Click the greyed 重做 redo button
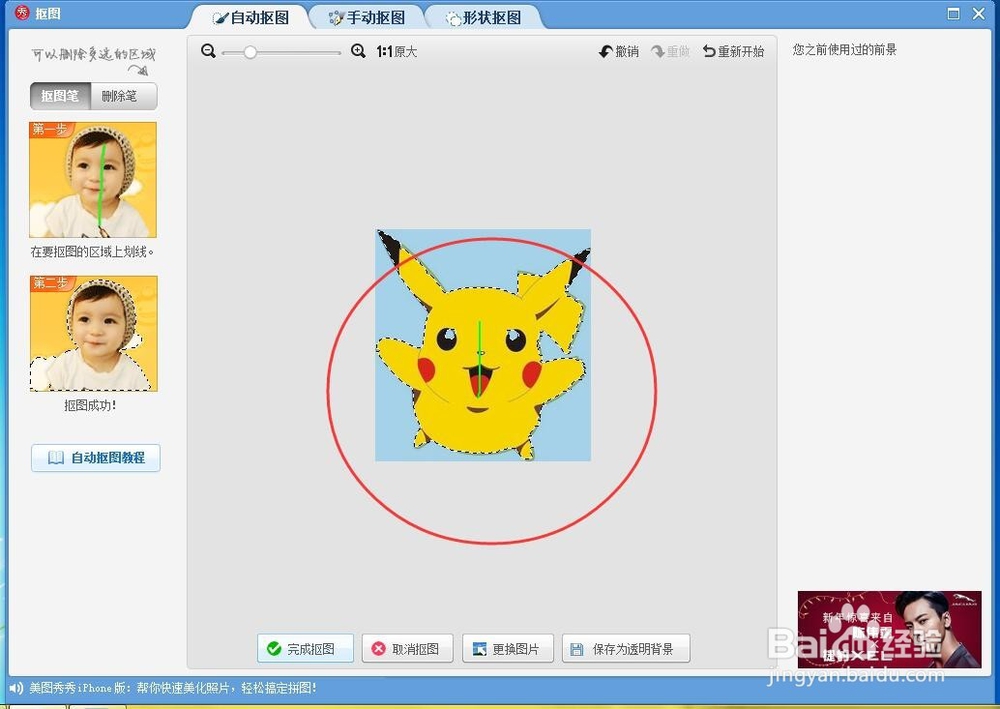The width and height of the screenshot is (1000, 709). [x=670, y=52]
